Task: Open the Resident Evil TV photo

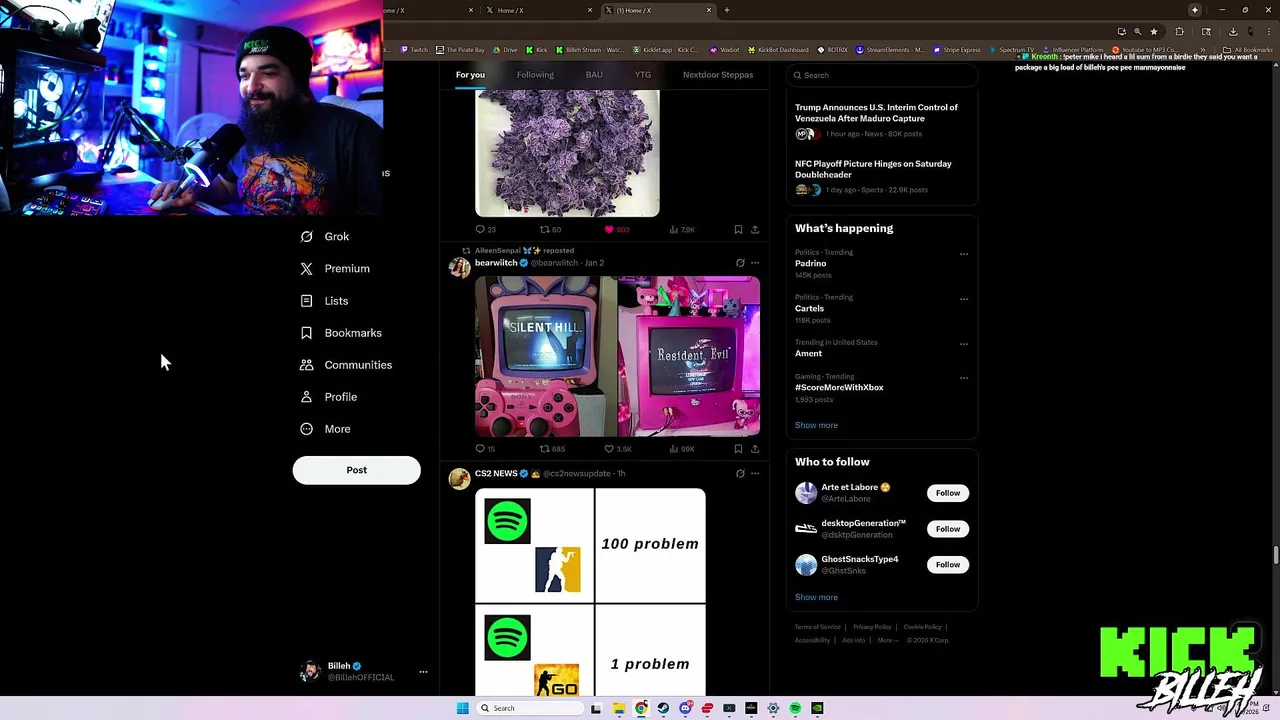Action: point(689,356)
